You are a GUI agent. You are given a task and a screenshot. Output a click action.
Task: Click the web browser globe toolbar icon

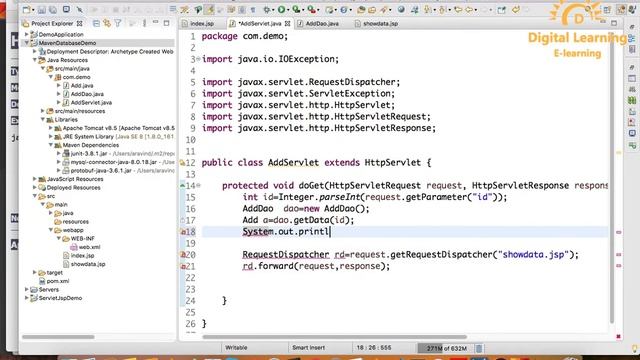pos(401,9)
